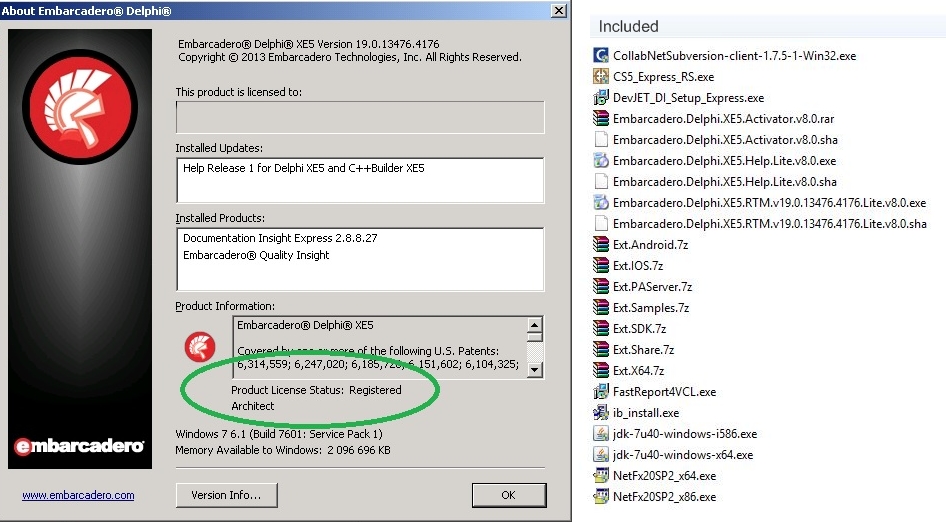Viewport: 946px width, 523px height.
Task: Click the Product License Status: Registered text
Action: [x=316, y=390]
